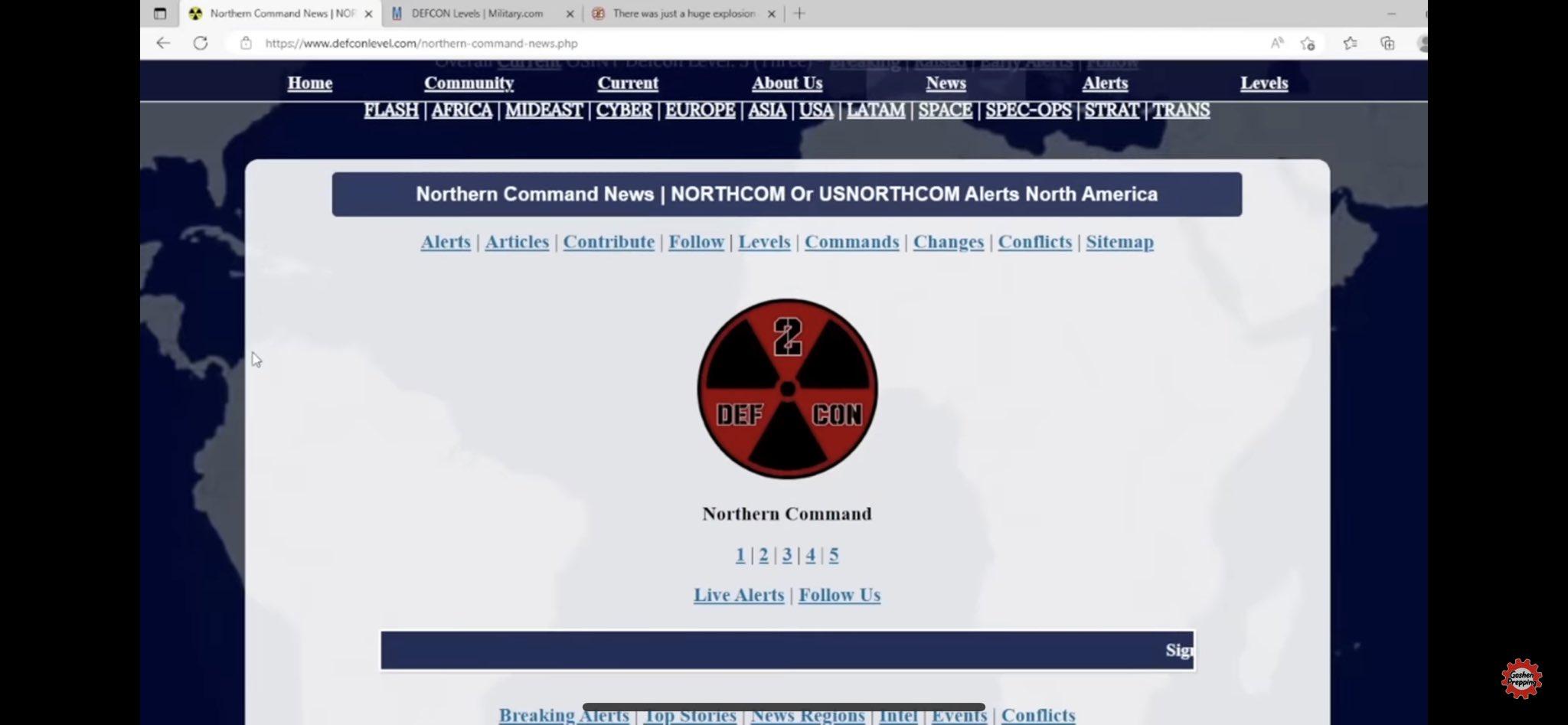Go to AFRICA region link
1568x725 pixels.
462,110
